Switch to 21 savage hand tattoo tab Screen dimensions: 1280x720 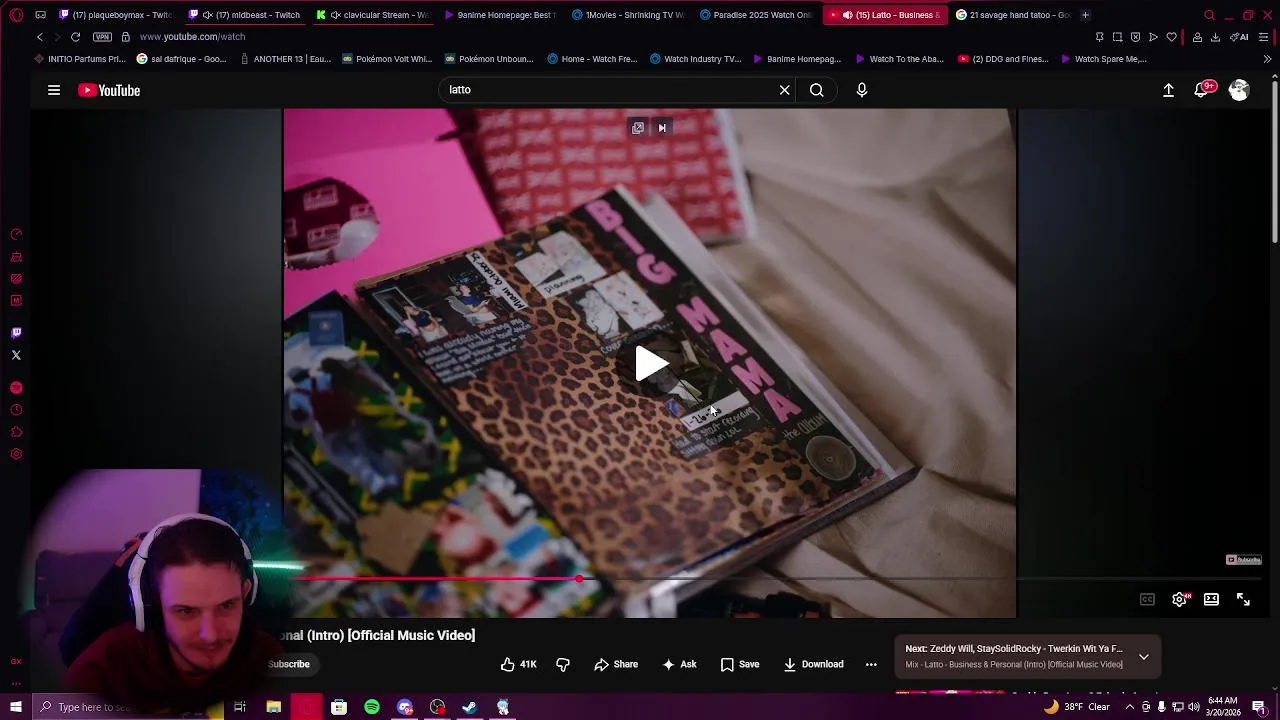[1012, 15]
